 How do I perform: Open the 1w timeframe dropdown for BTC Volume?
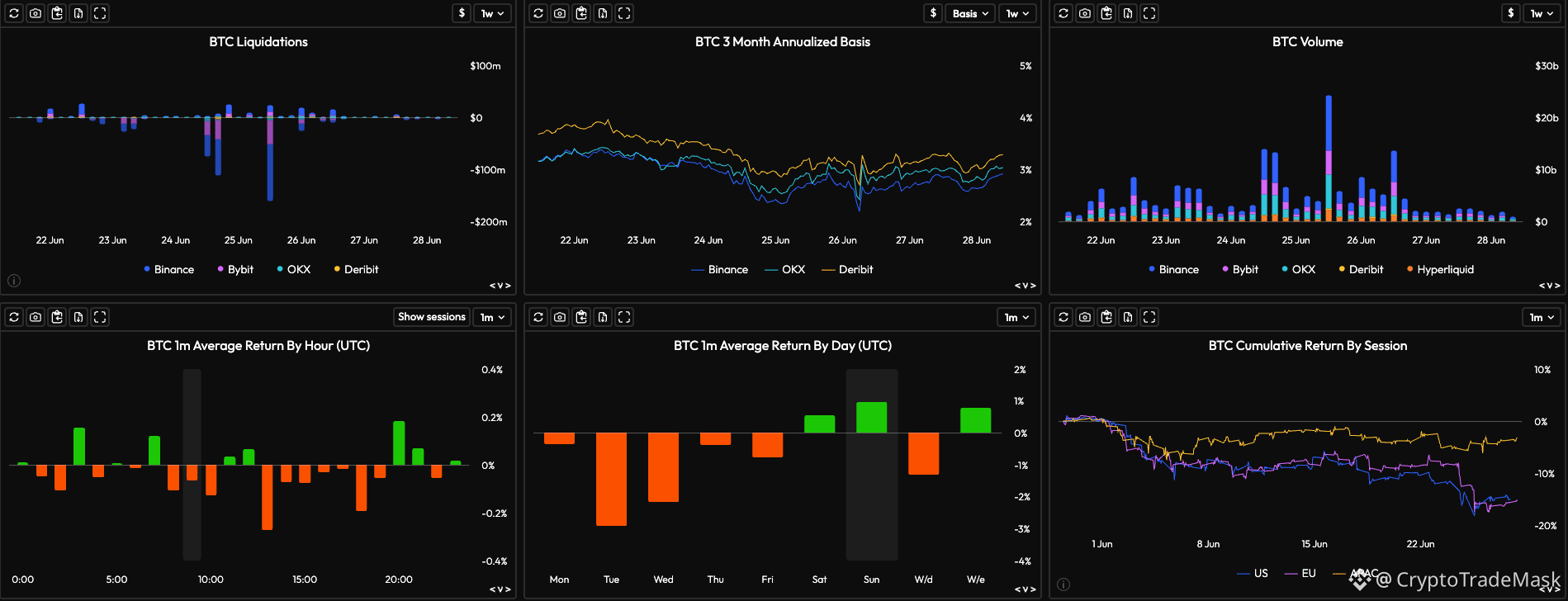tap(1542, 13)
